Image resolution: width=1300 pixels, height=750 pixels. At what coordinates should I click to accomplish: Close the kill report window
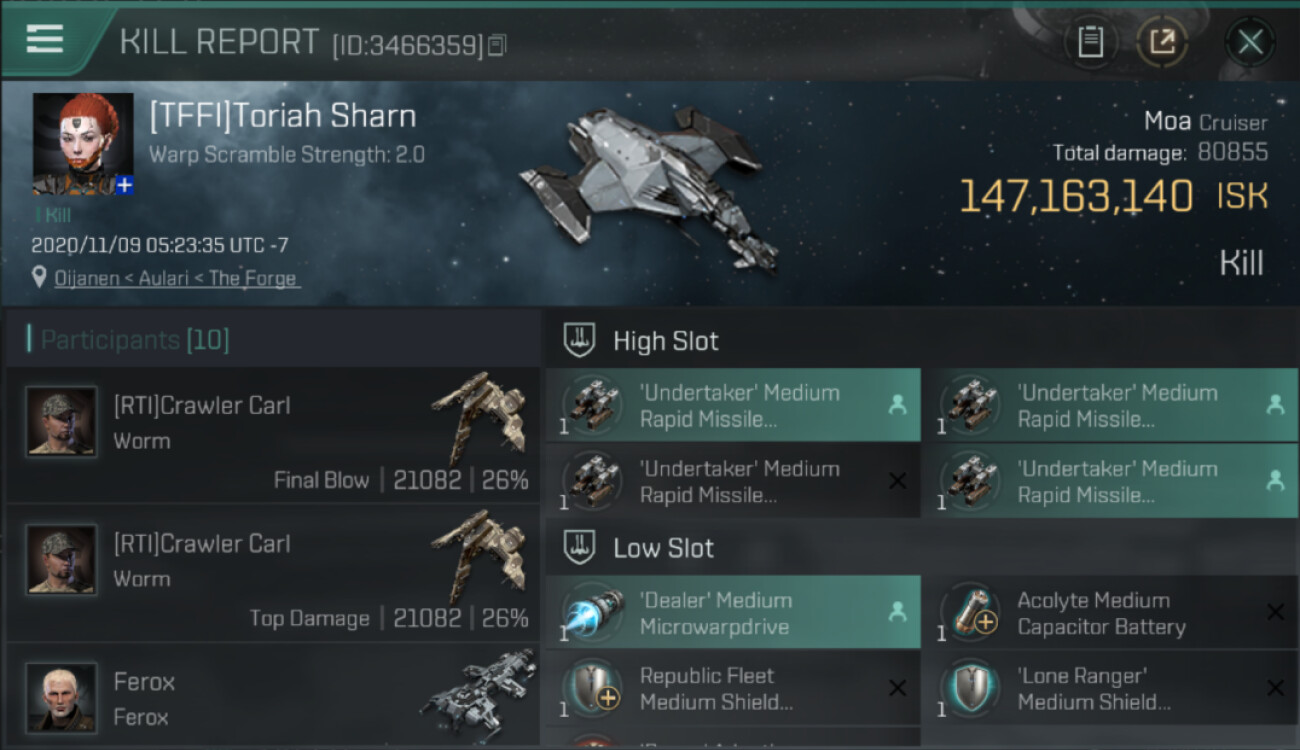pyautogui.click(x=1250, y=42)
